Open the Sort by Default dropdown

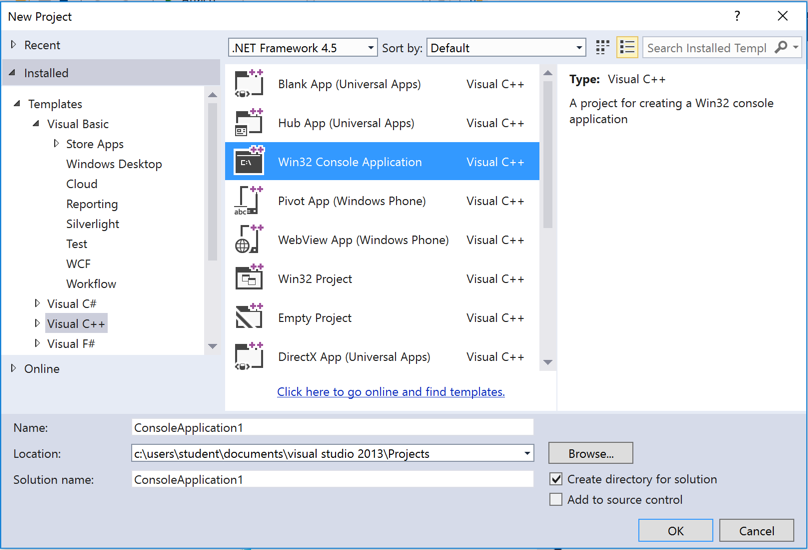coord(506,48)
